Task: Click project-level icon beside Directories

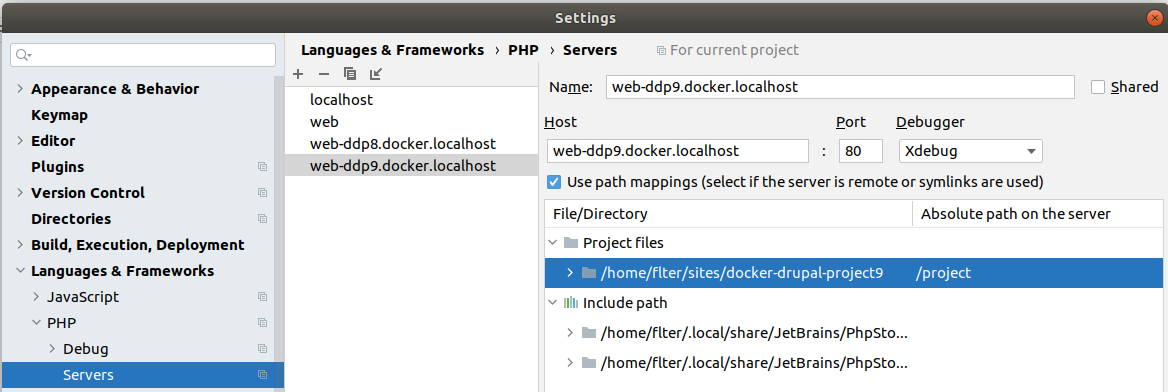Action: click(262, 219)
